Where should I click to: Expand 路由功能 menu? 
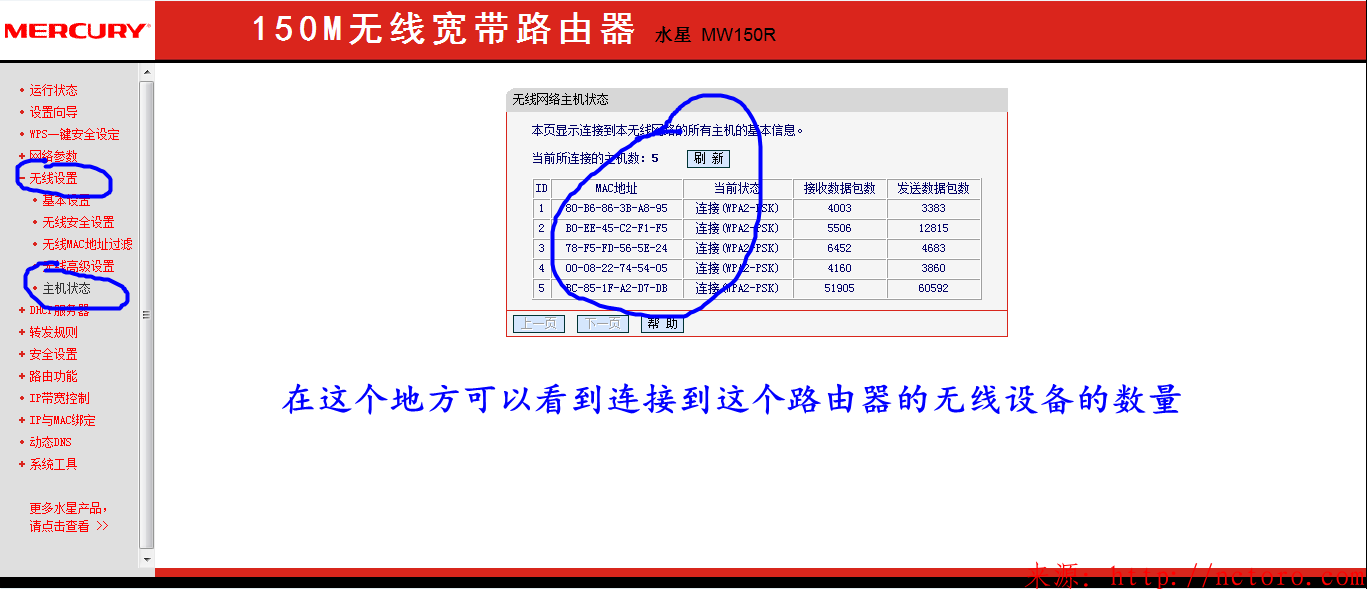click(x=53, y=376)
